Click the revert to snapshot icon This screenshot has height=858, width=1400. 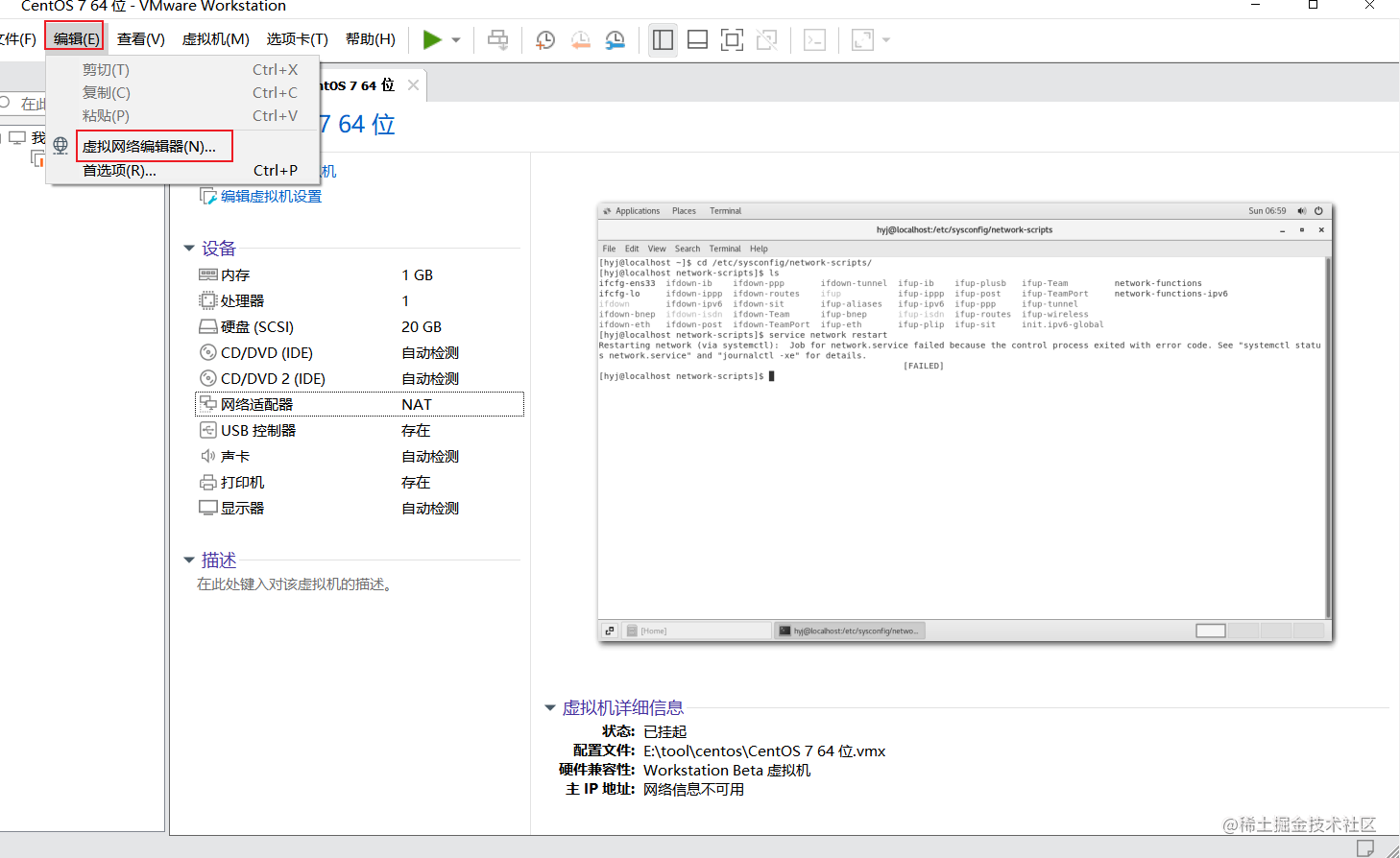(580, 39)
